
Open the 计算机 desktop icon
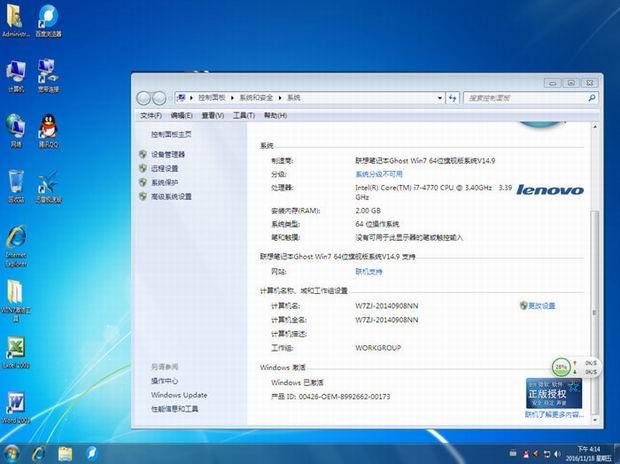pos(16,72)
